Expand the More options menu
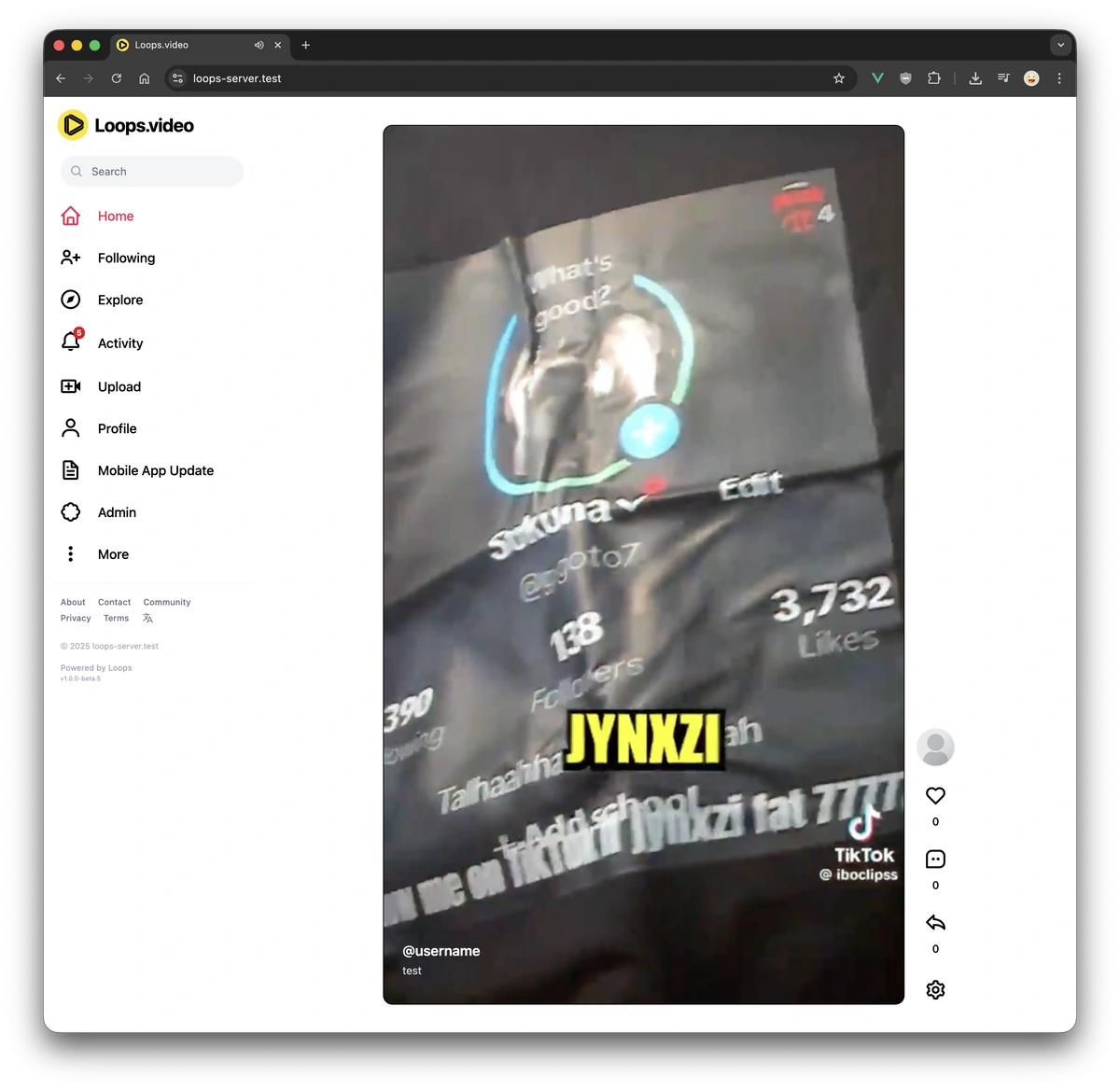 click(71, 553)
